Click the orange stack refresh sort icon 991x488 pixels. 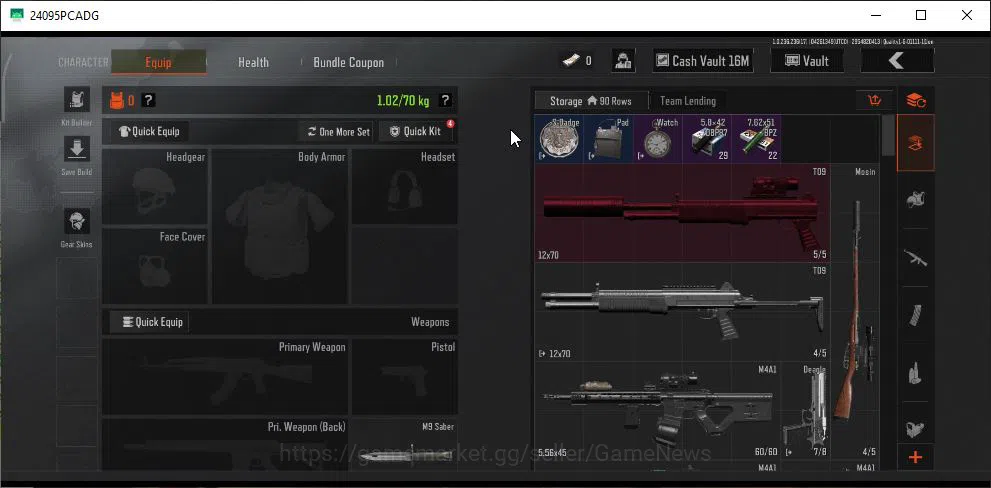click(915, 101)
